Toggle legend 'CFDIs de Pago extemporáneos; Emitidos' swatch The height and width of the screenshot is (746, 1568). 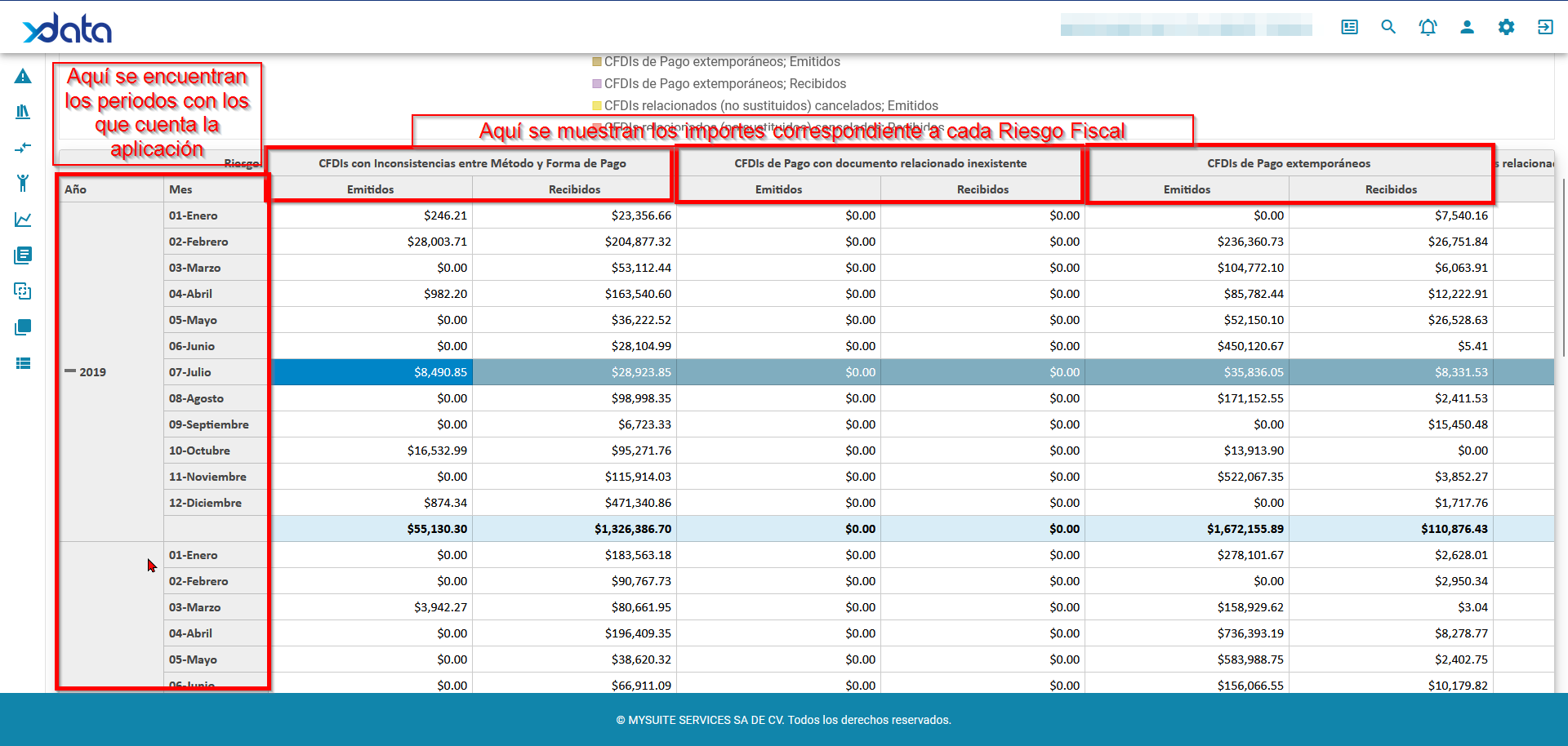597,62
